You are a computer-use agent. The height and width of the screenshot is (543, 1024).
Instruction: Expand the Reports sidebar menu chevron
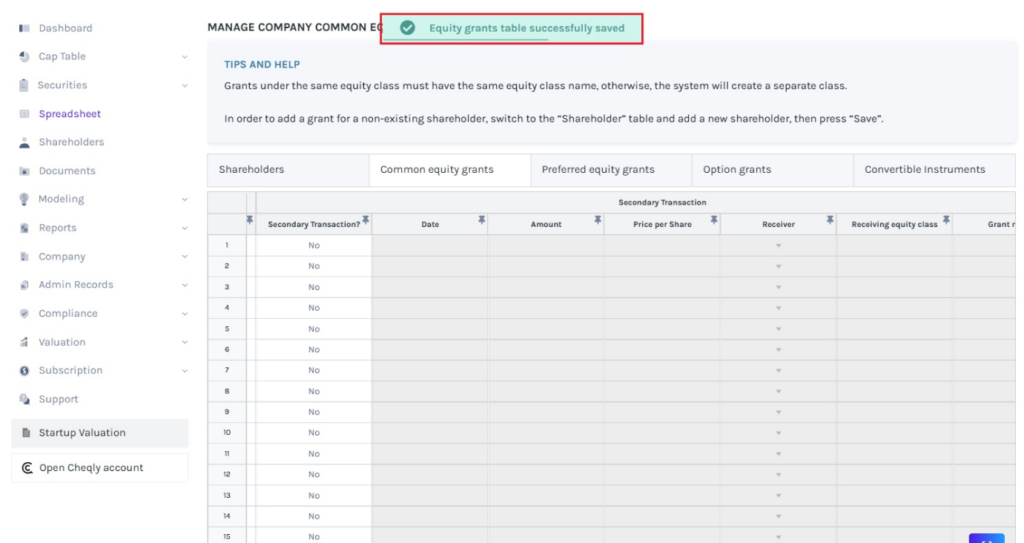(x=185, y=228)
